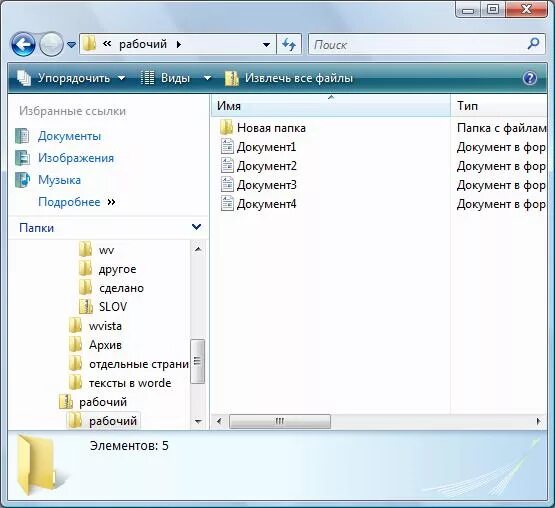
Task: Click the Избранные ссылки heading
Action: 73,111
